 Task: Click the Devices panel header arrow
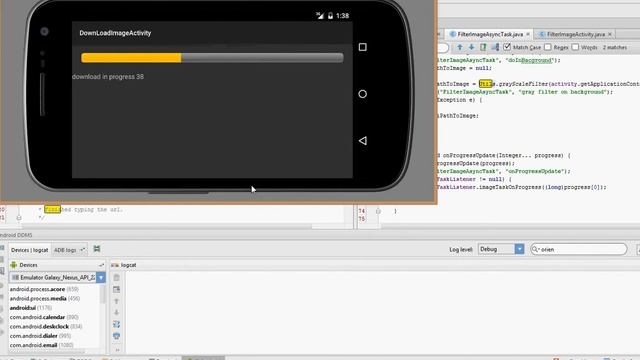[101, 265]
